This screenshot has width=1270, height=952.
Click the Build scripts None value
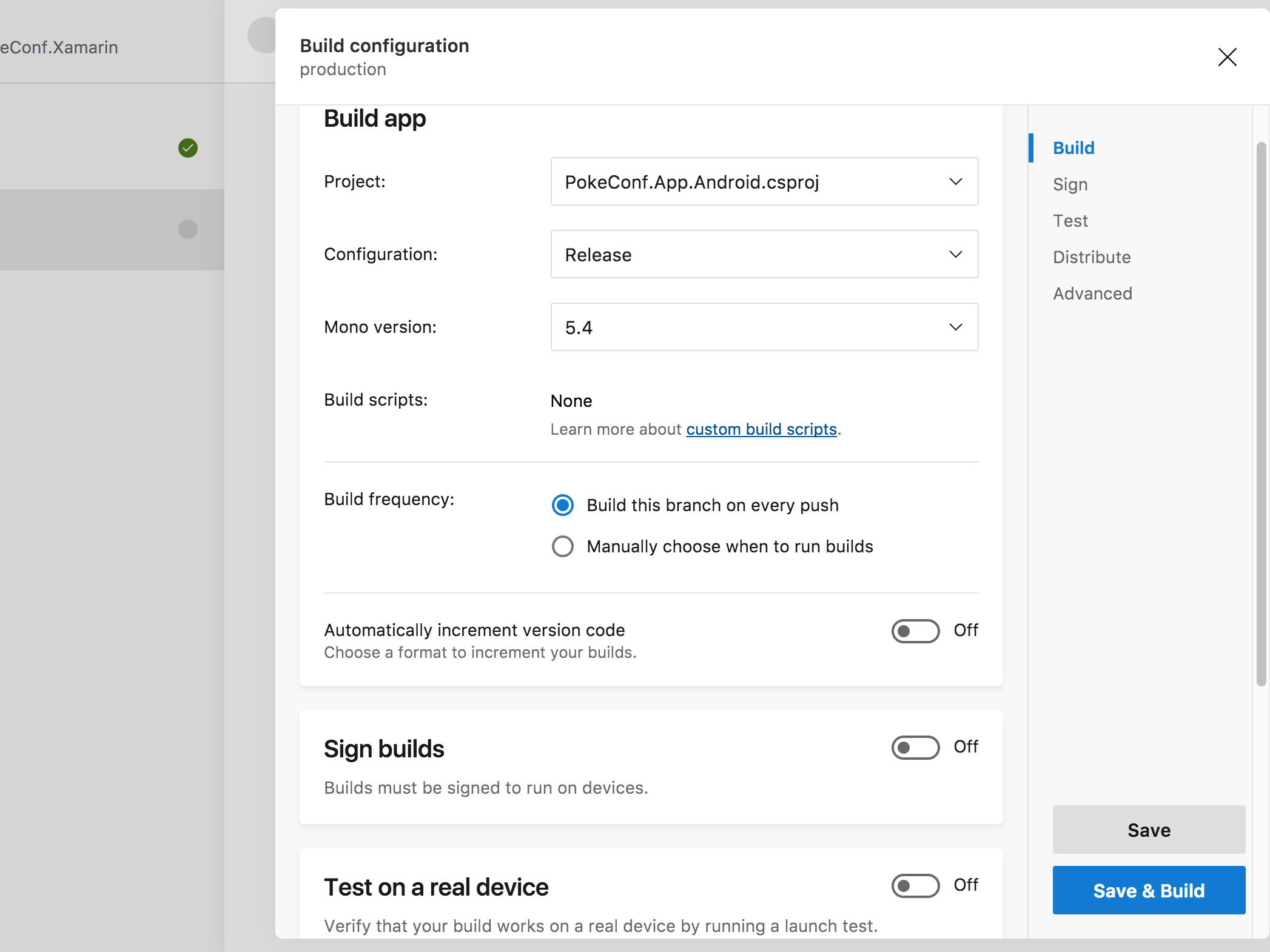pyautogui.click(x=571, y=401)
